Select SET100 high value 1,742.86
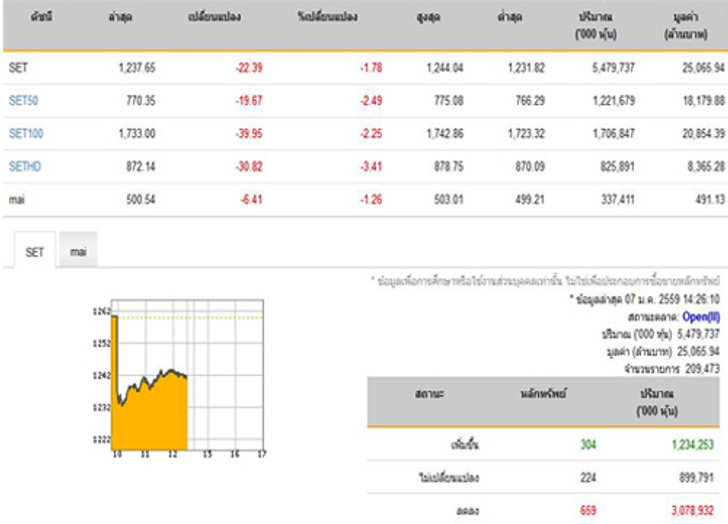The width and height of the screenshot is (728, 524). pyautogui.click(x=445, y=133)
